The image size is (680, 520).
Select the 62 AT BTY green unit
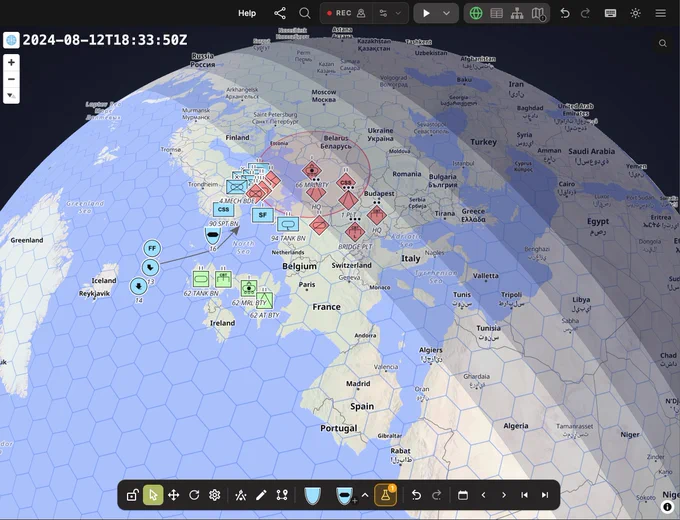coord(264,300)
